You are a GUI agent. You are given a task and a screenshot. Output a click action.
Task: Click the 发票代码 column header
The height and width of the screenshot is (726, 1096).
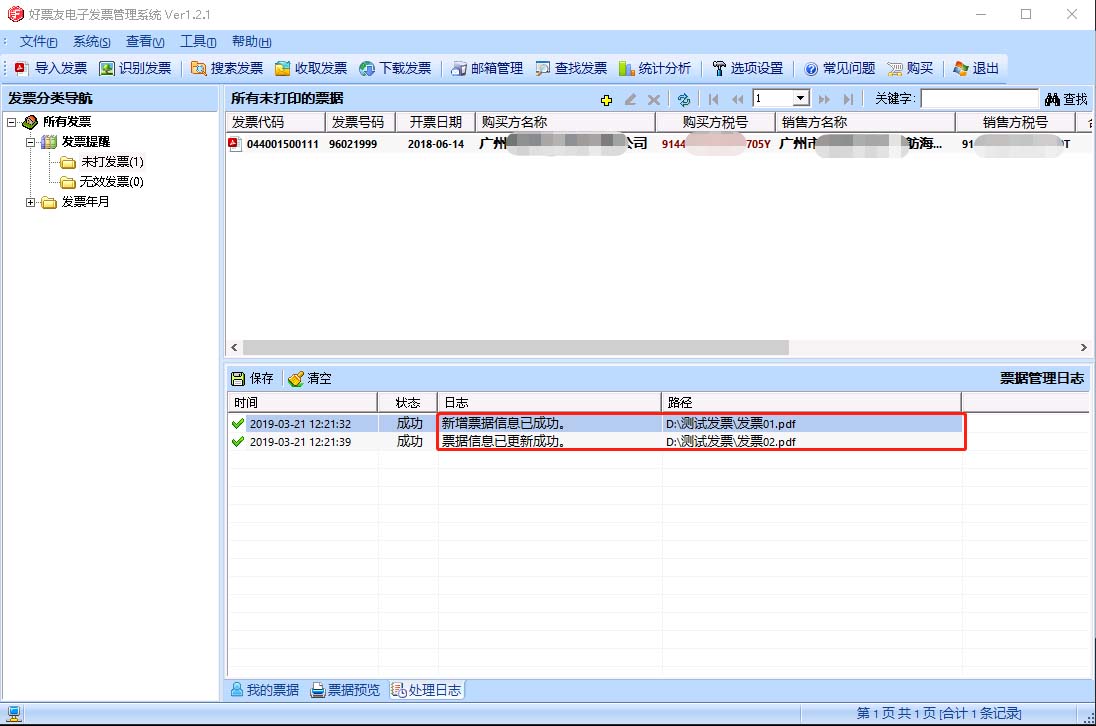pos(275,122)
